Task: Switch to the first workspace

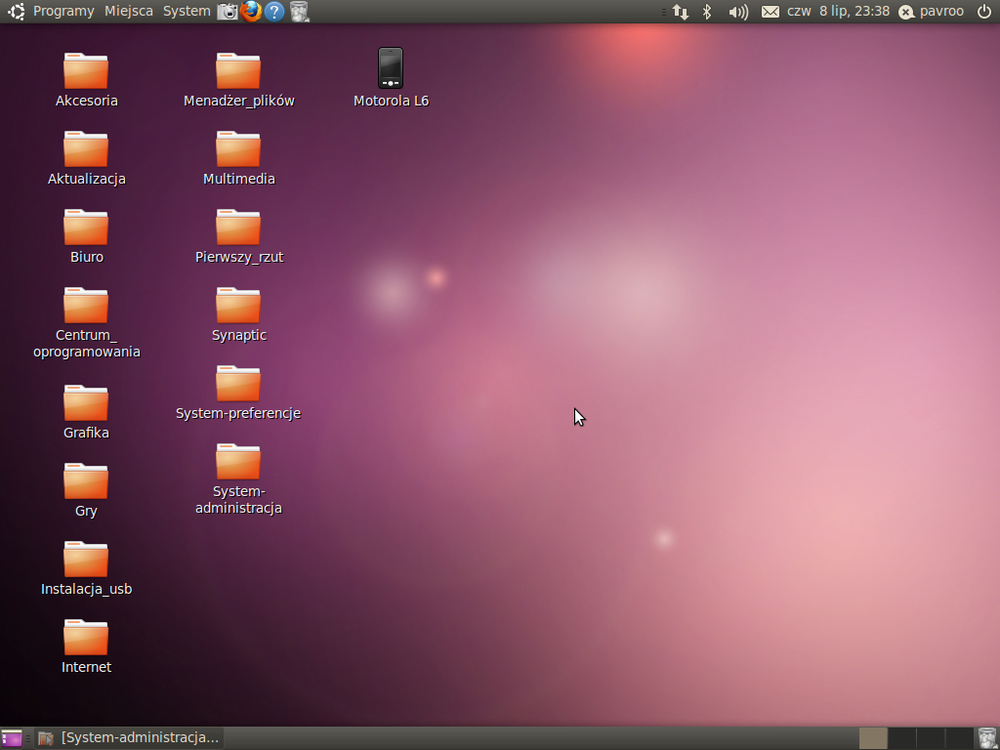Action: [873, 738]
